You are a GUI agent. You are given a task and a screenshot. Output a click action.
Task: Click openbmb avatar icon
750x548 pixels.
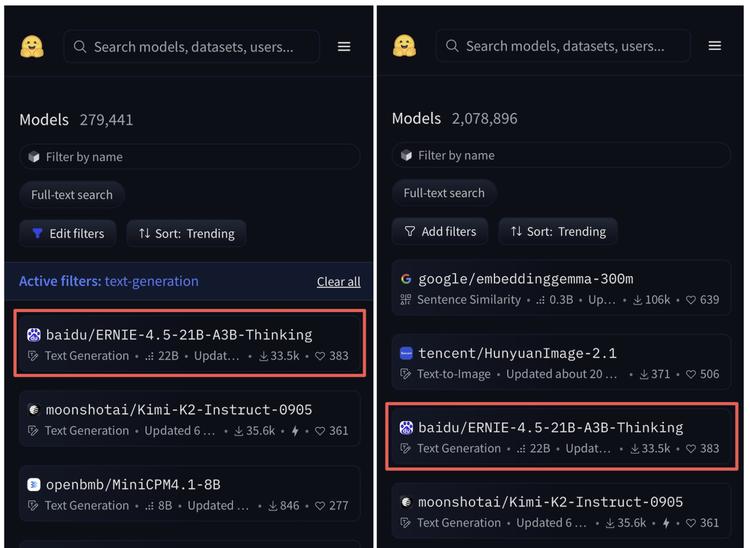pyautogui.click(x=34, y=485)
